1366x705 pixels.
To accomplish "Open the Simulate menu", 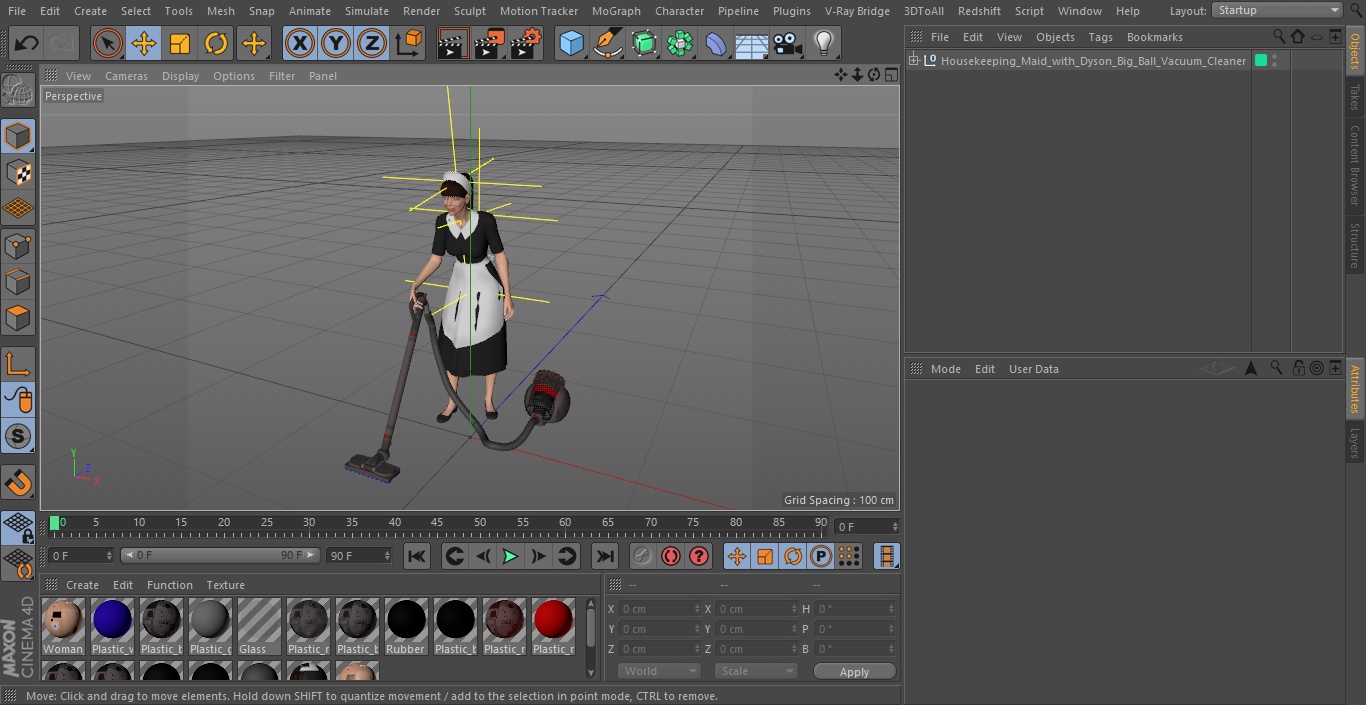I will 367,10.
